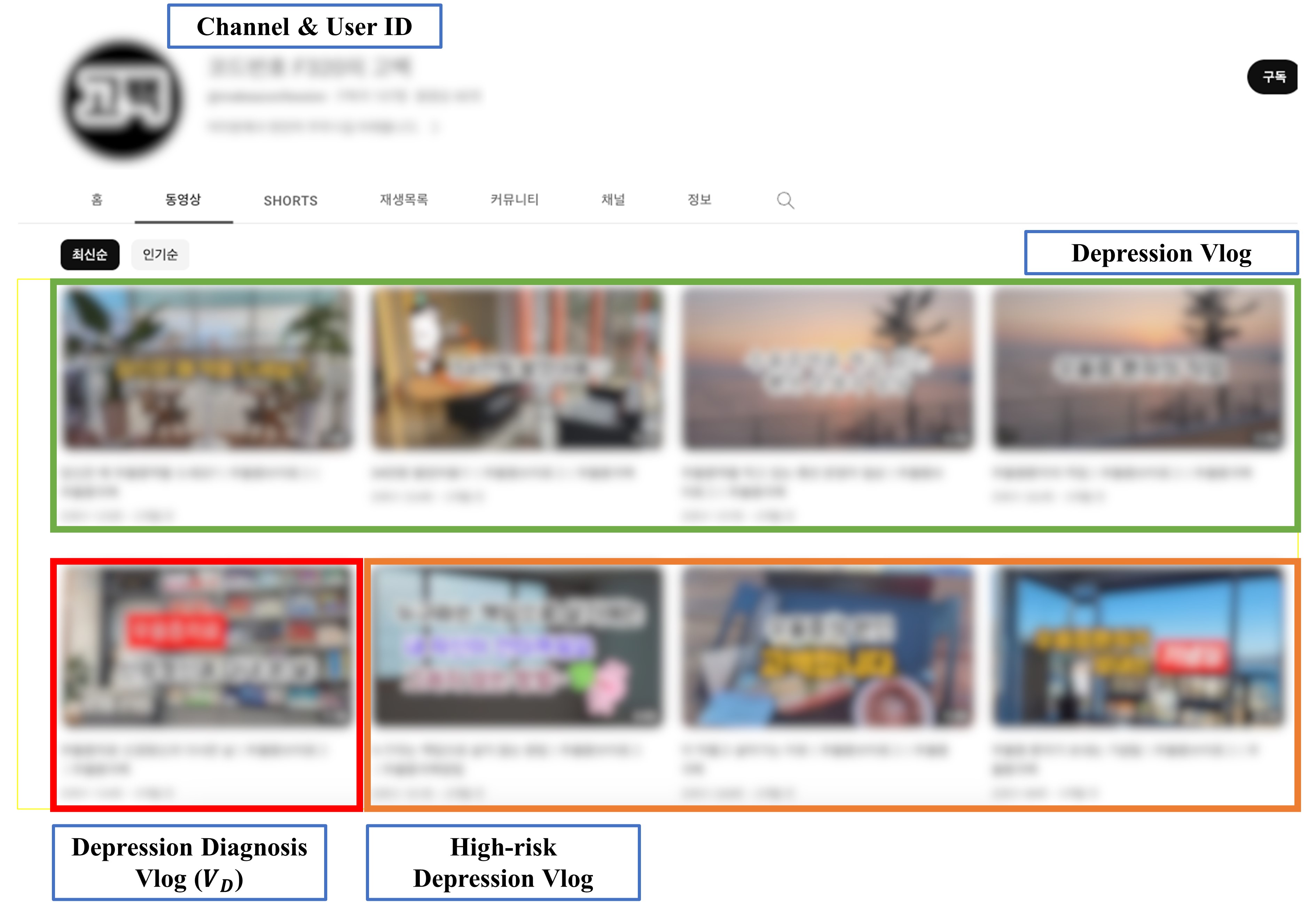Image resolution: width=1316 pixels, height=904 pixels.
Task: Open the 커뮤니티 tab
Action: point(514,200)
